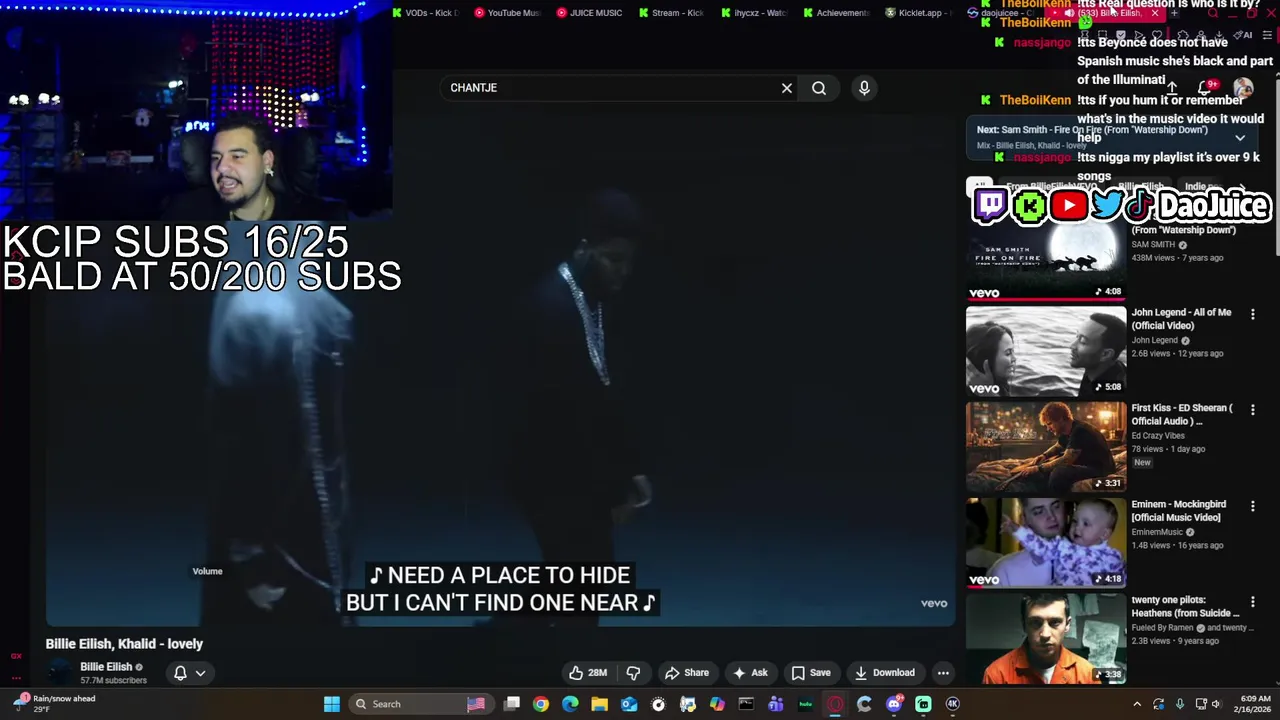
Task: Launch Microsoft Edge from taskbar
Action: [570, 704]
